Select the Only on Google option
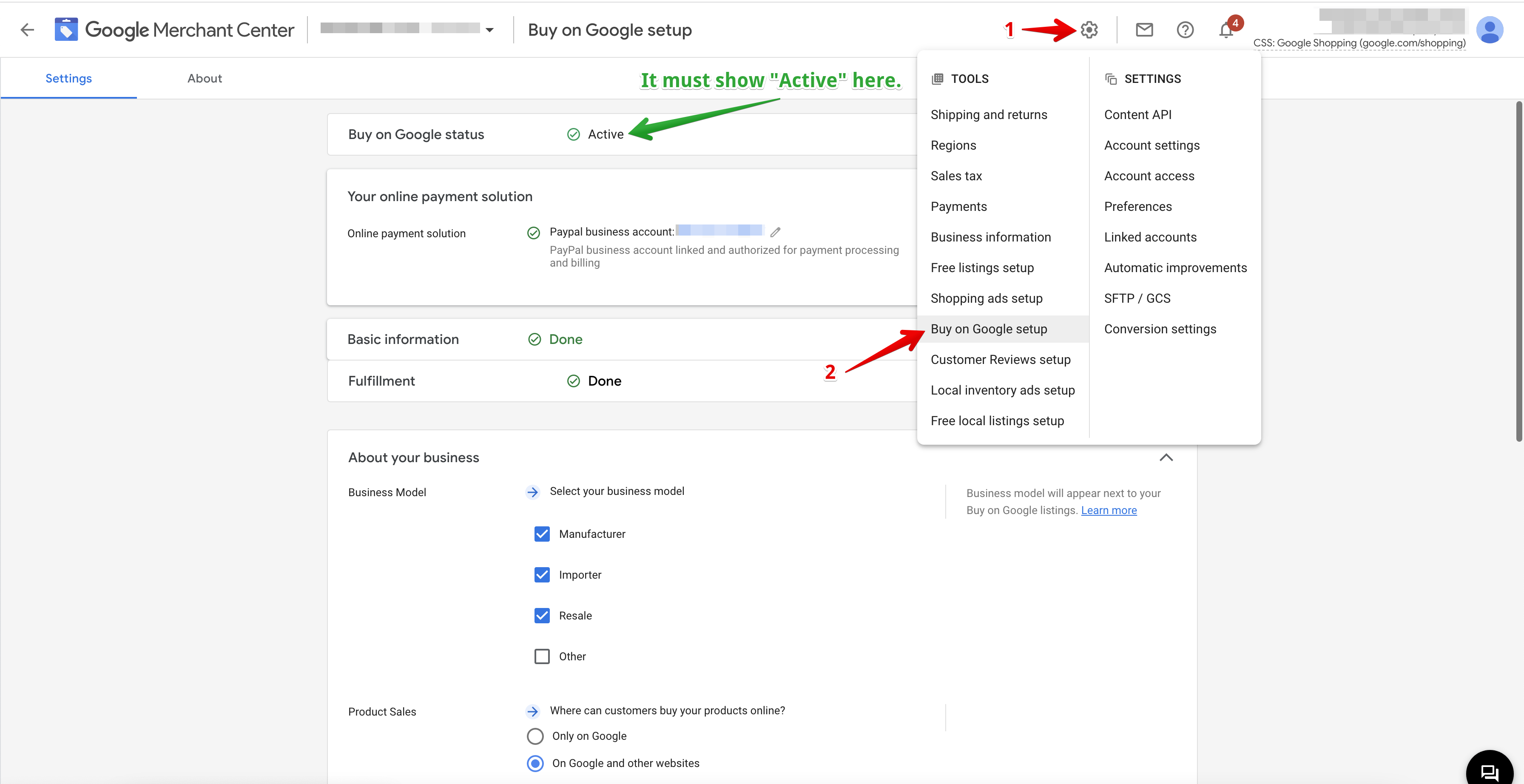Image resolution: width=1524 pixels, height=784 pixels. pyautogui.click(x=535, y=736)
